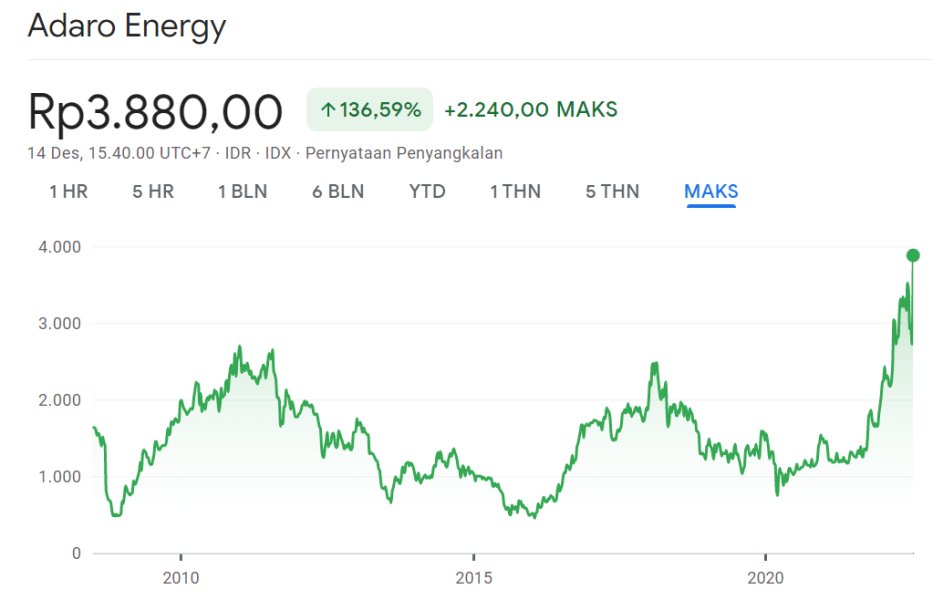Click the green up arrow icon
933x600 pixels.
[327, 110]
